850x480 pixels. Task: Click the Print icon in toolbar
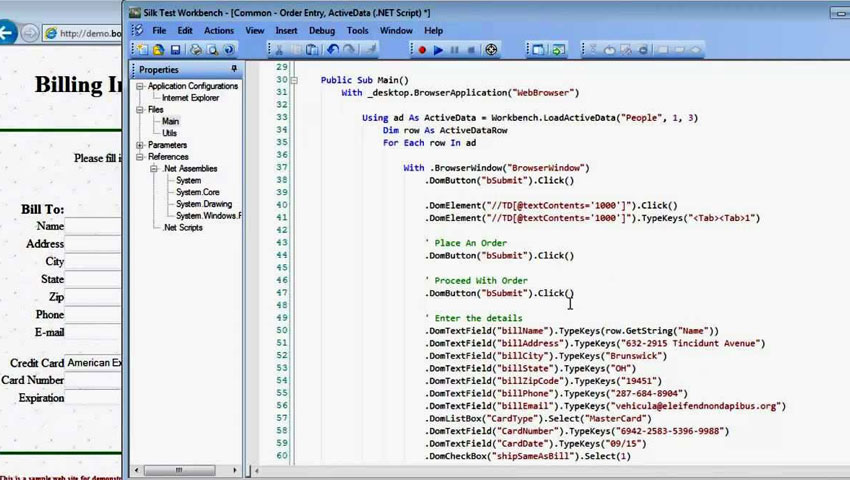coord(196,50)
